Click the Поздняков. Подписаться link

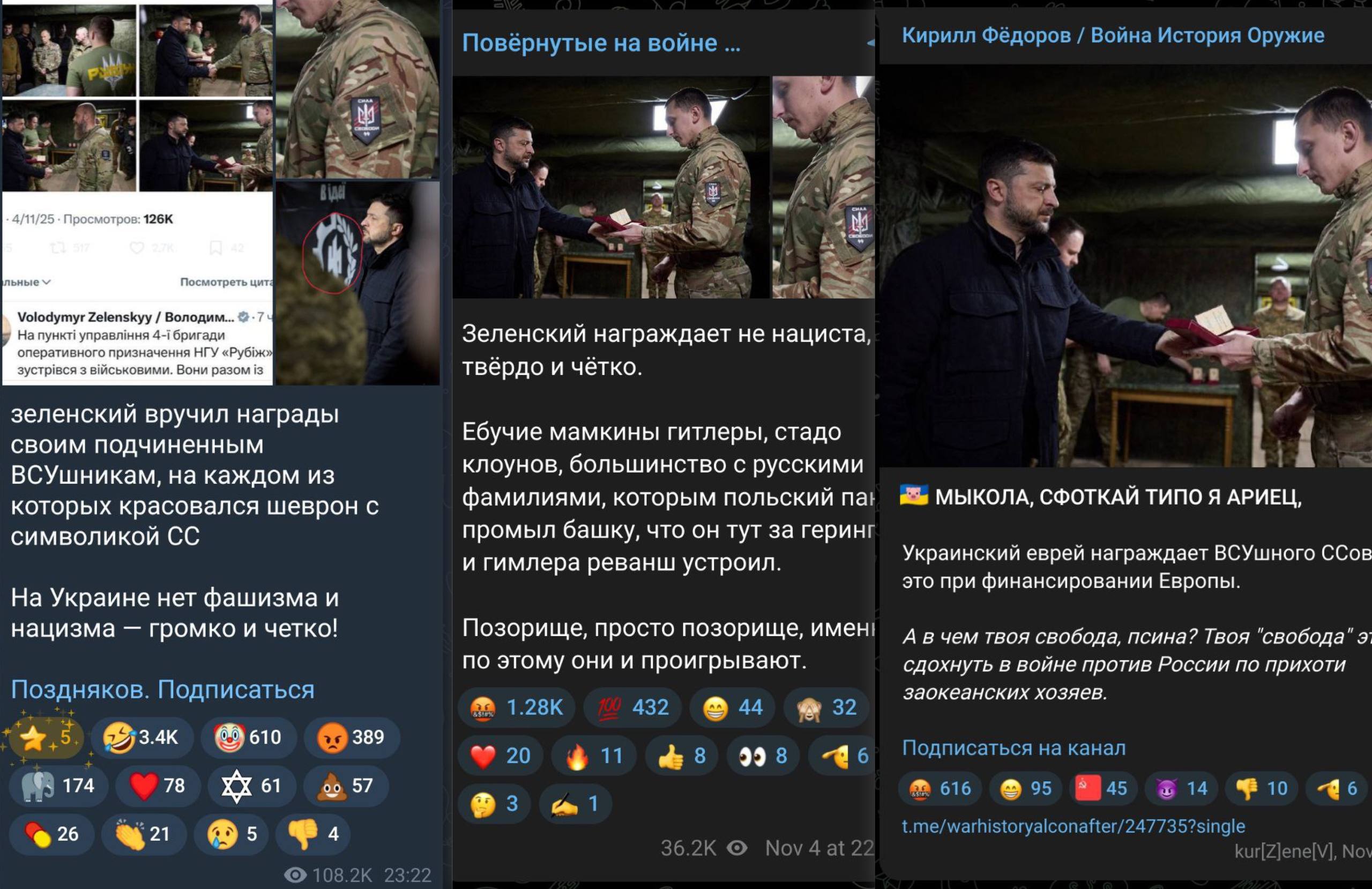[x=162, y=690]
